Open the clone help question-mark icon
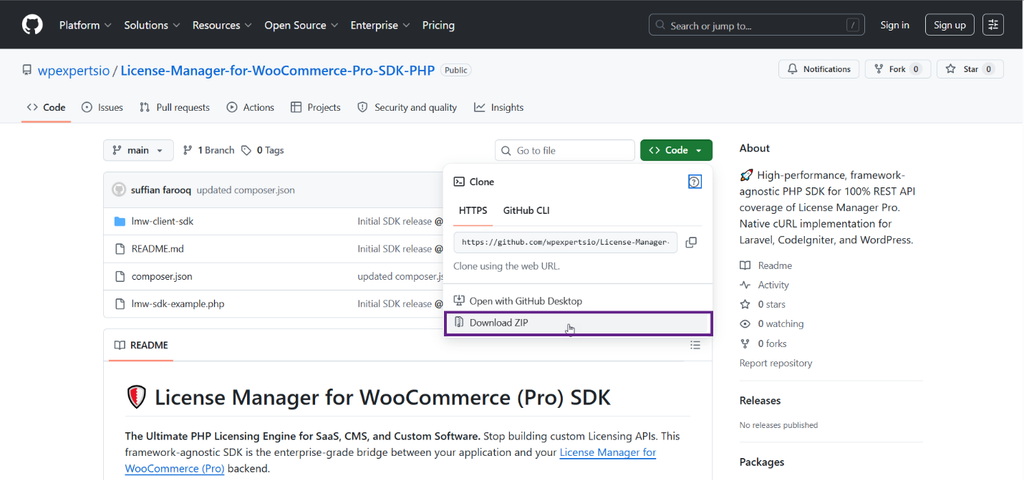Viewport: 1024px width, 480px height. click(695, 182)
